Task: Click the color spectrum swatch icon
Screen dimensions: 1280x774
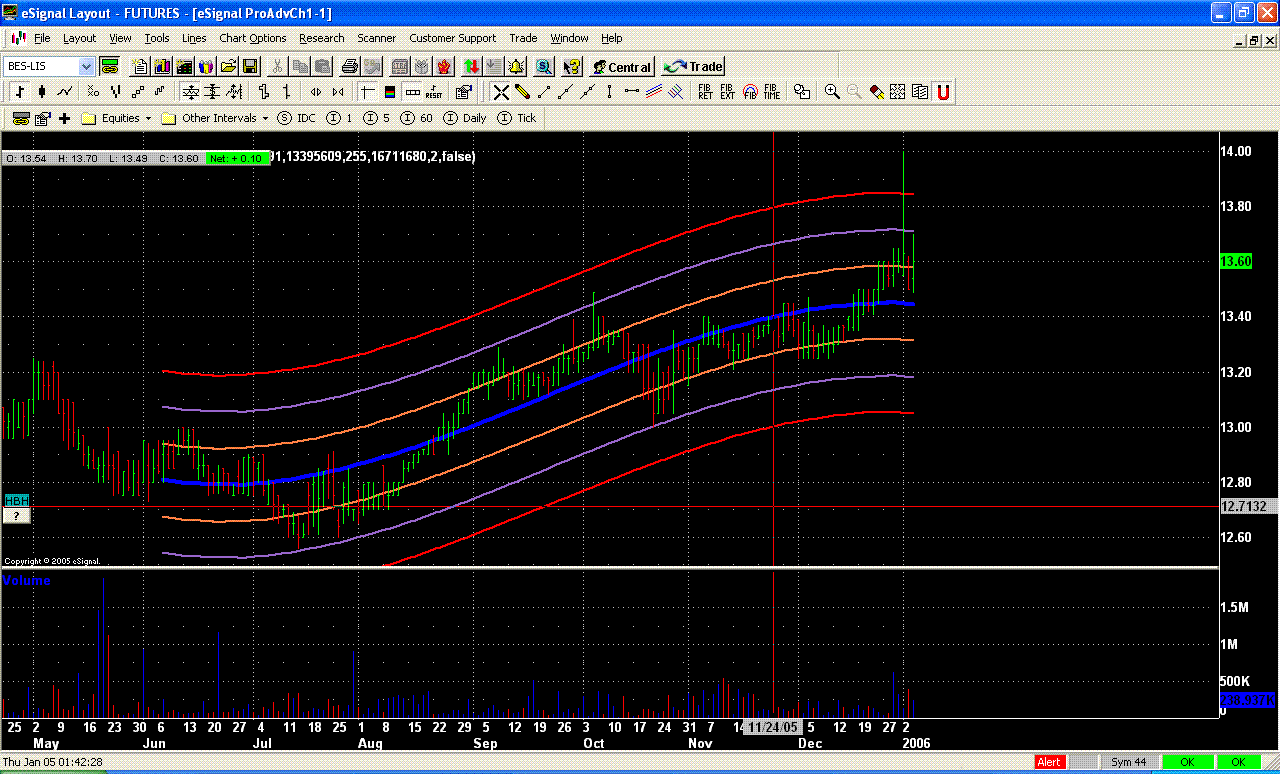Action: (x=388, y=92)
